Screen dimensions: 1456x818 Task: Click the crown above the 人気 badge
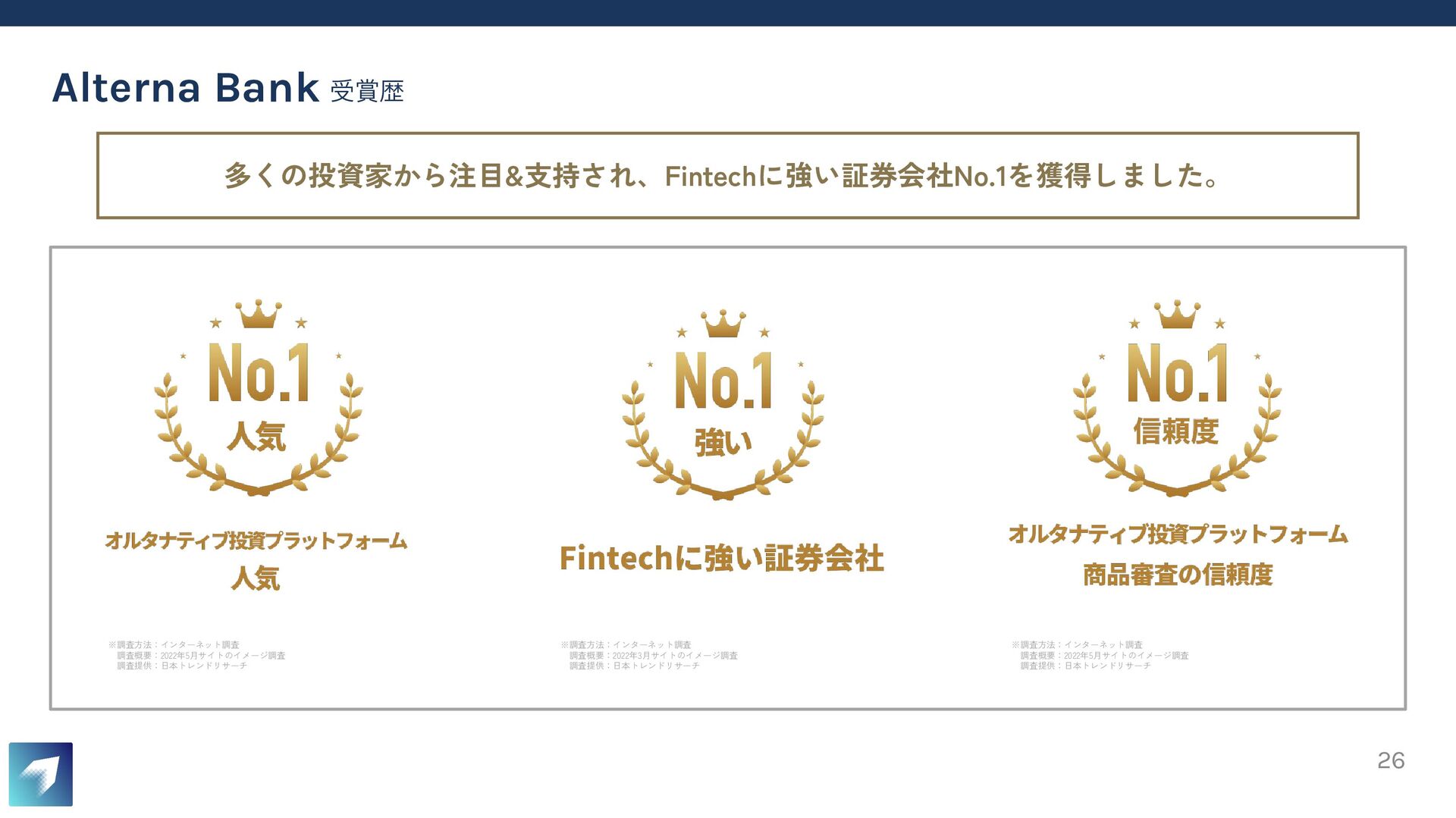pos(259,314)
